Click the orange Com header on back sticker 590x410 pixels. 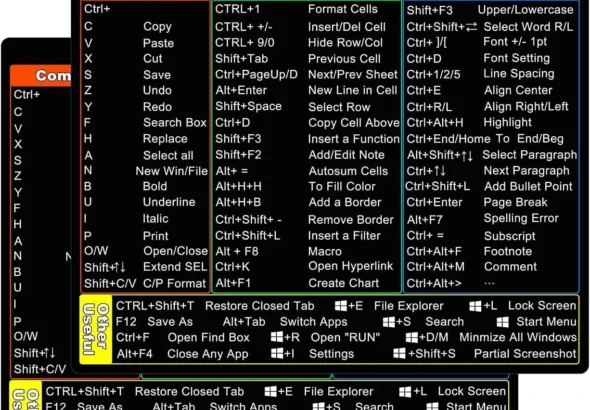41,76
